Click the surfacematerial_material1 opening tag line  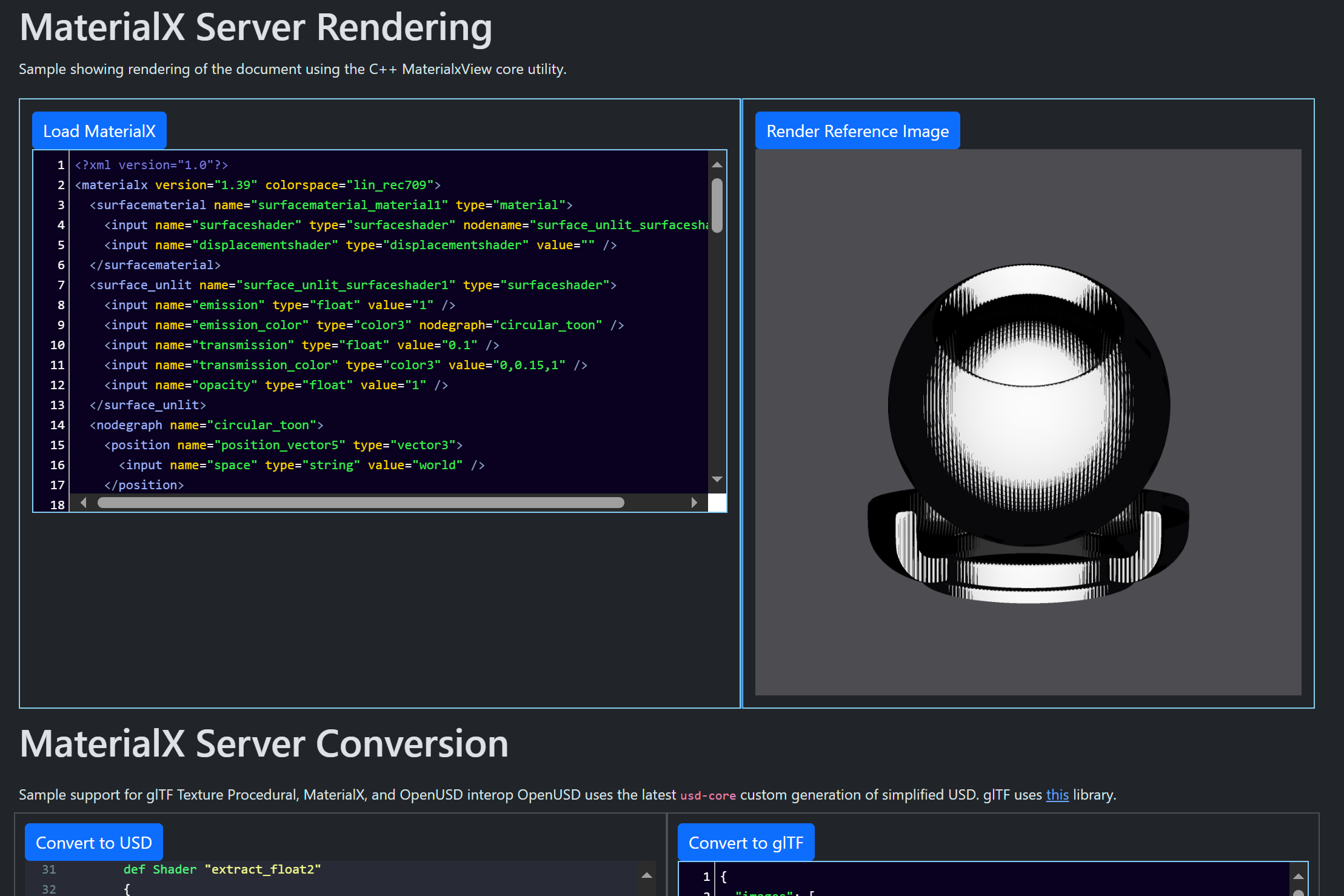[331, 205]
